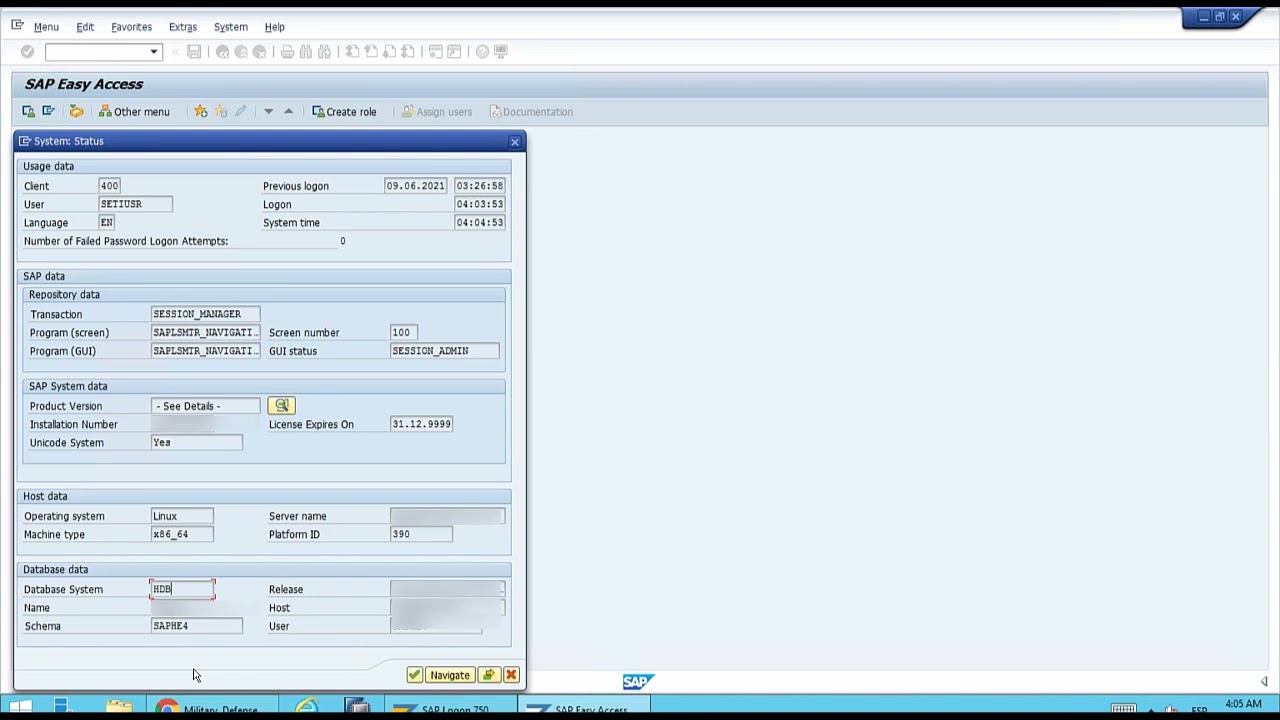Image resolution: width=1280 pixels, height=720 pixels.
Task: Click the Product Version See Details field
Action: click(x=205, y=406)
